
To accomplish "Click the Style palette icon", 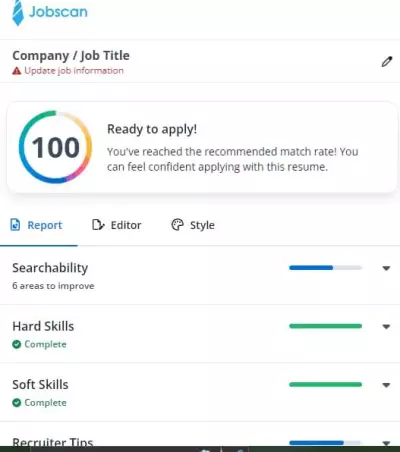I will (177, 225).
